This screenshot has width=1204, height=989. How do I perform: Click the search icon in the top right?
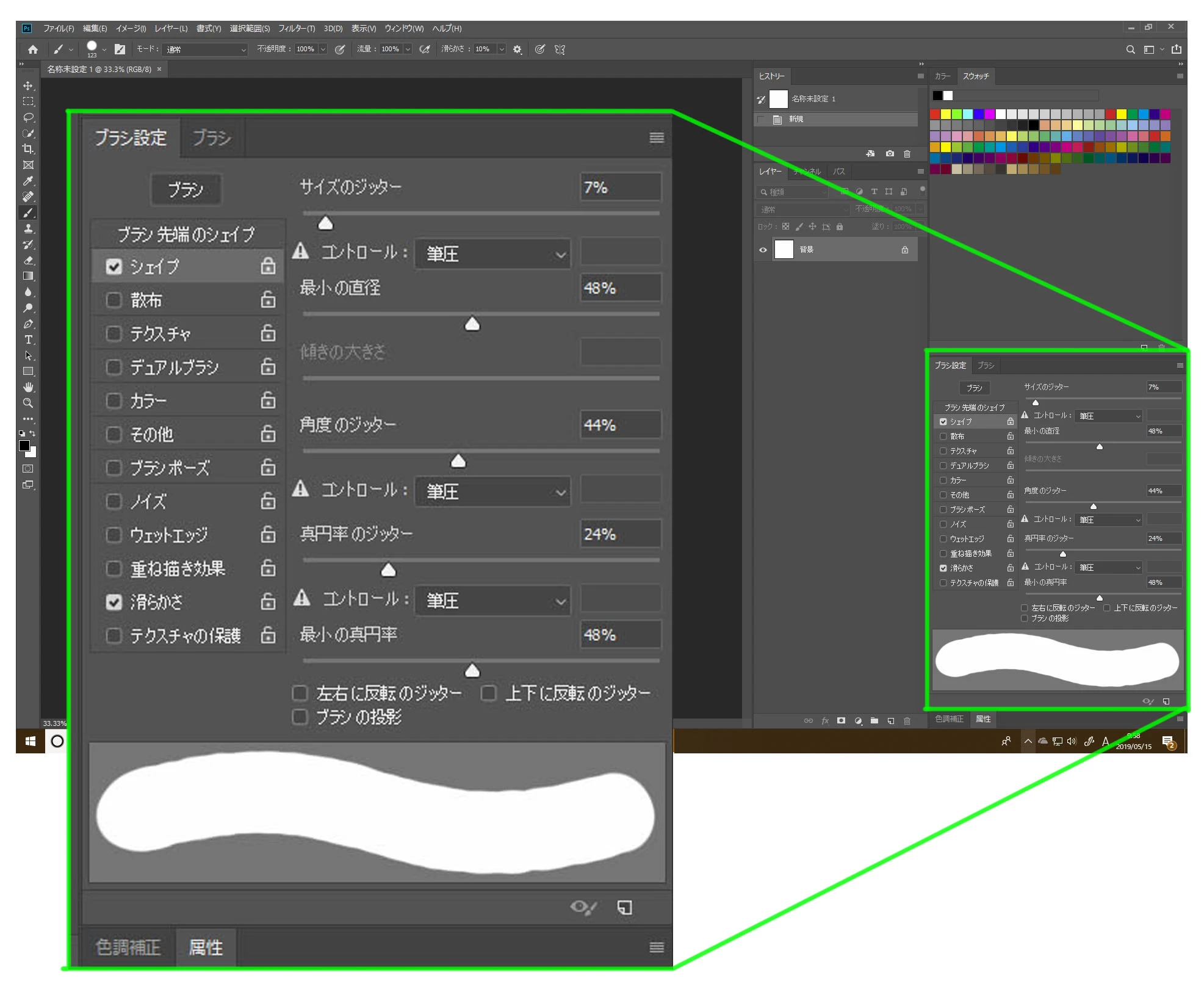pos(1130,49)
